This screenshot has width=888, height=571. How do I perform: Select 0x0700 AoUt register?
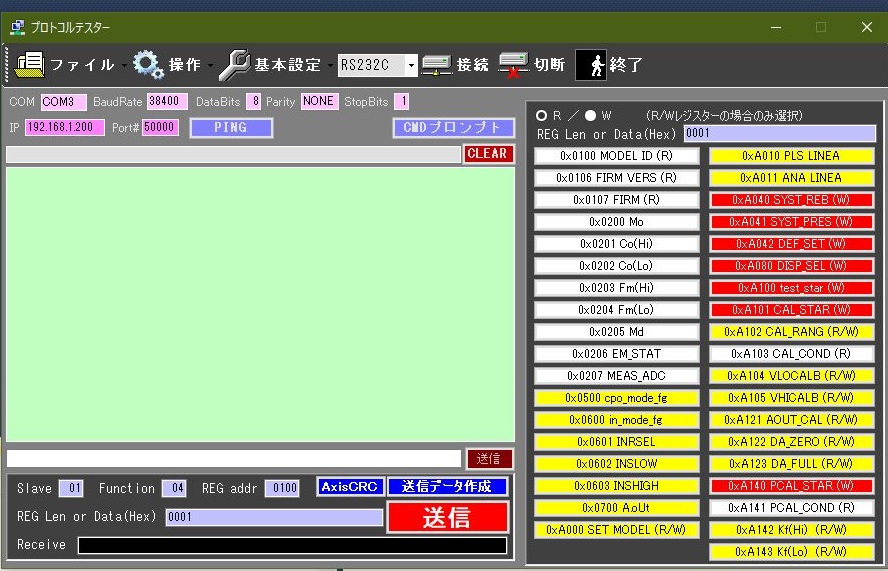click(x=617, y=509)
